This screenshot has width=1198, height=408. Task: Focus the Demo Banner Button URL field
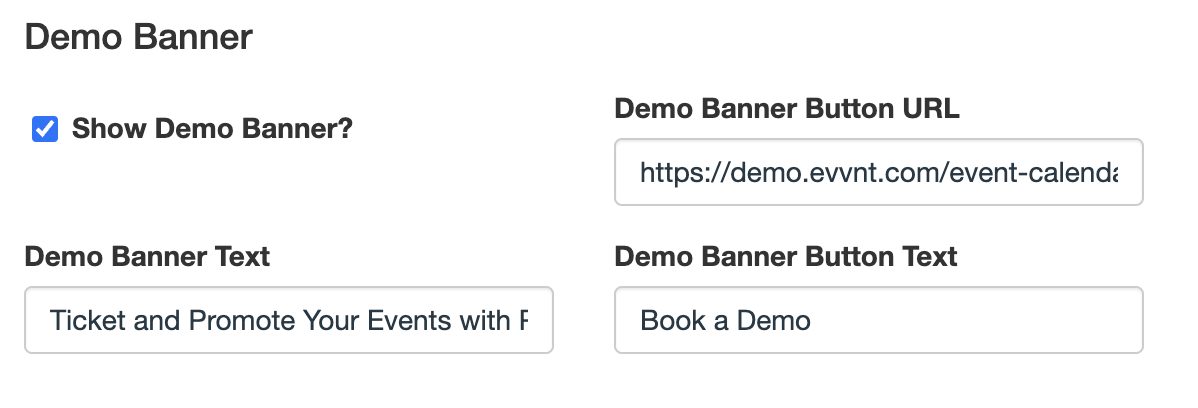click(879, 172)
